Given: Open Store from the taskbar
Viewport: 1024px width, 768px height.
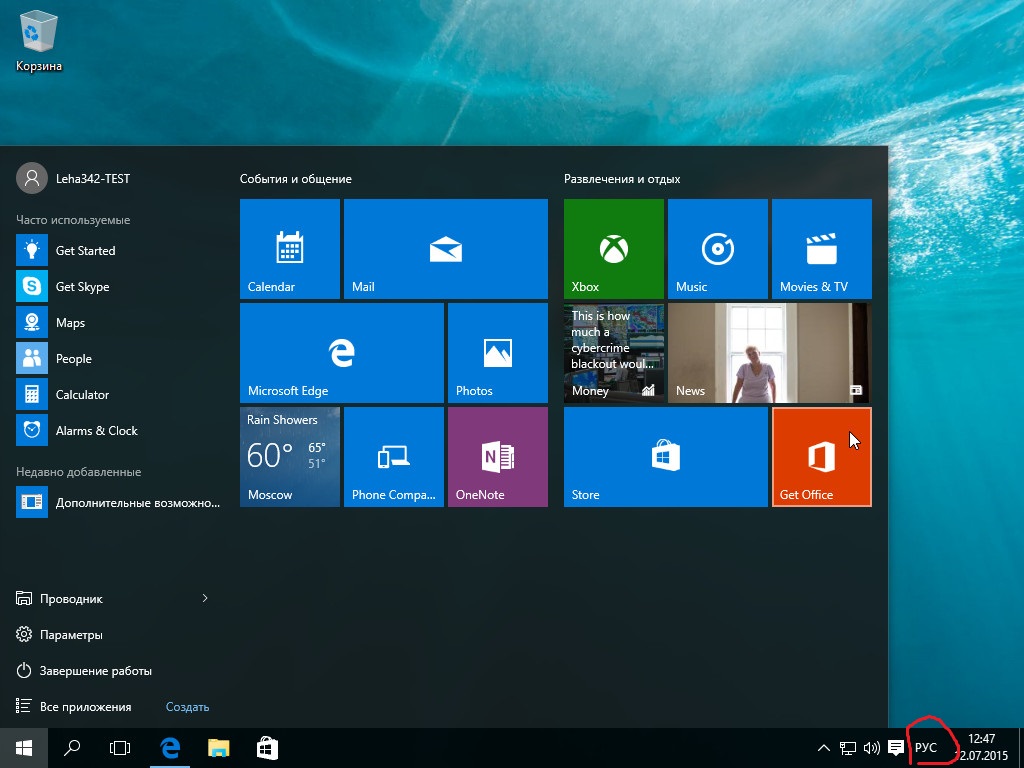Looking at the screenshot, I should pos(267,748).
